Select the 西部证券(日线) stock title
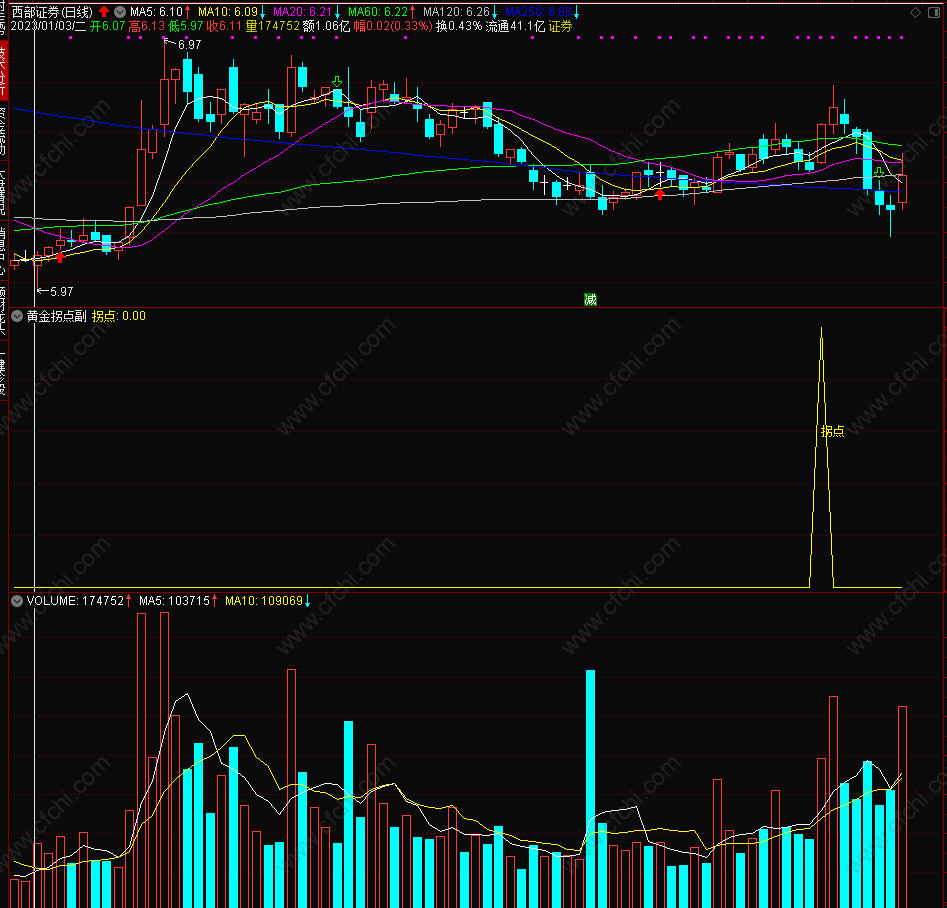Viewport: 947px width, 908px height. coord(53,11)
